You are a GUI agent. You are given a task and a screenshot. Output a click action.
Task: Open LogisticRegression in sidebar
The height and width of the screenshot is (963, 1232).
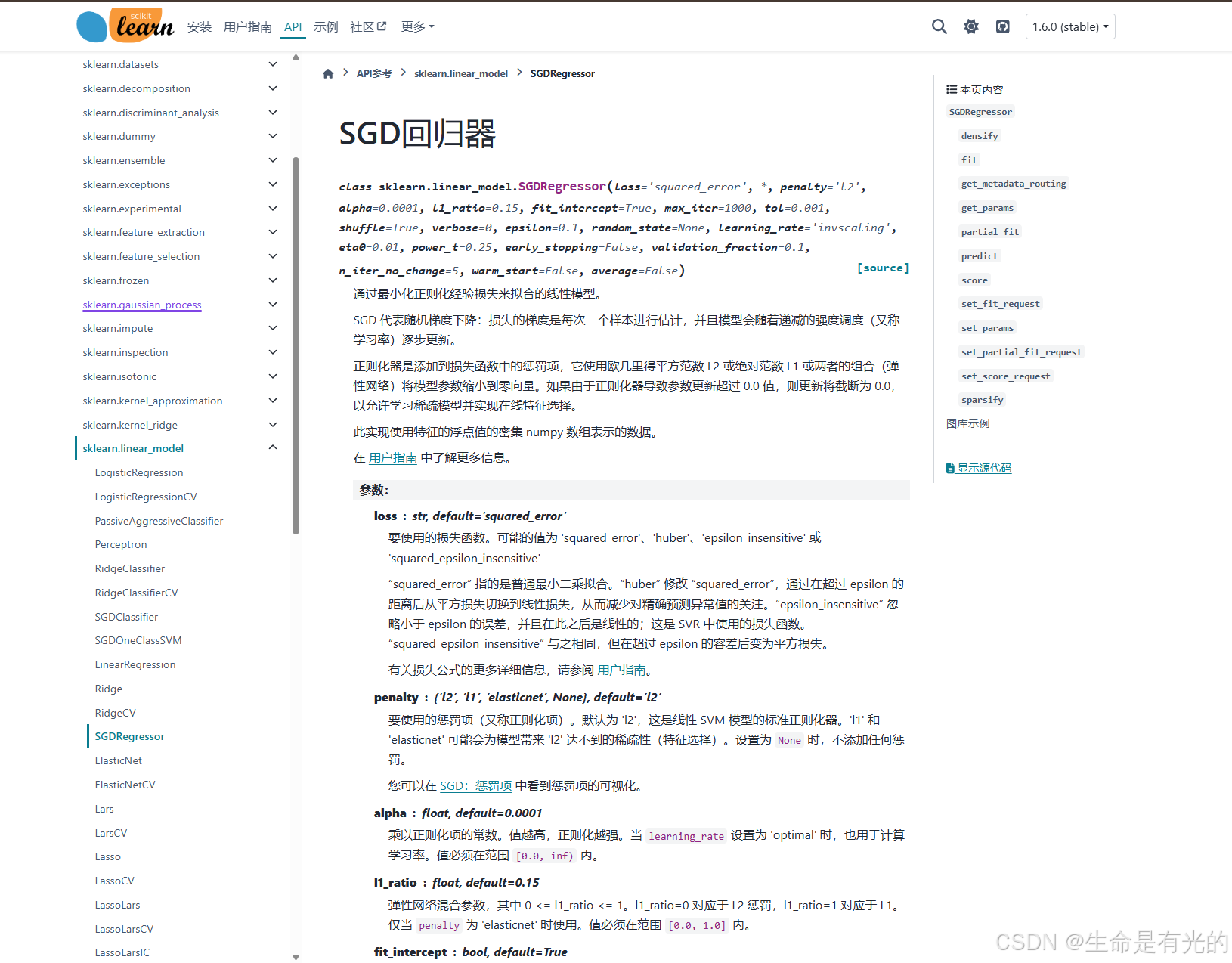(139, 472)
